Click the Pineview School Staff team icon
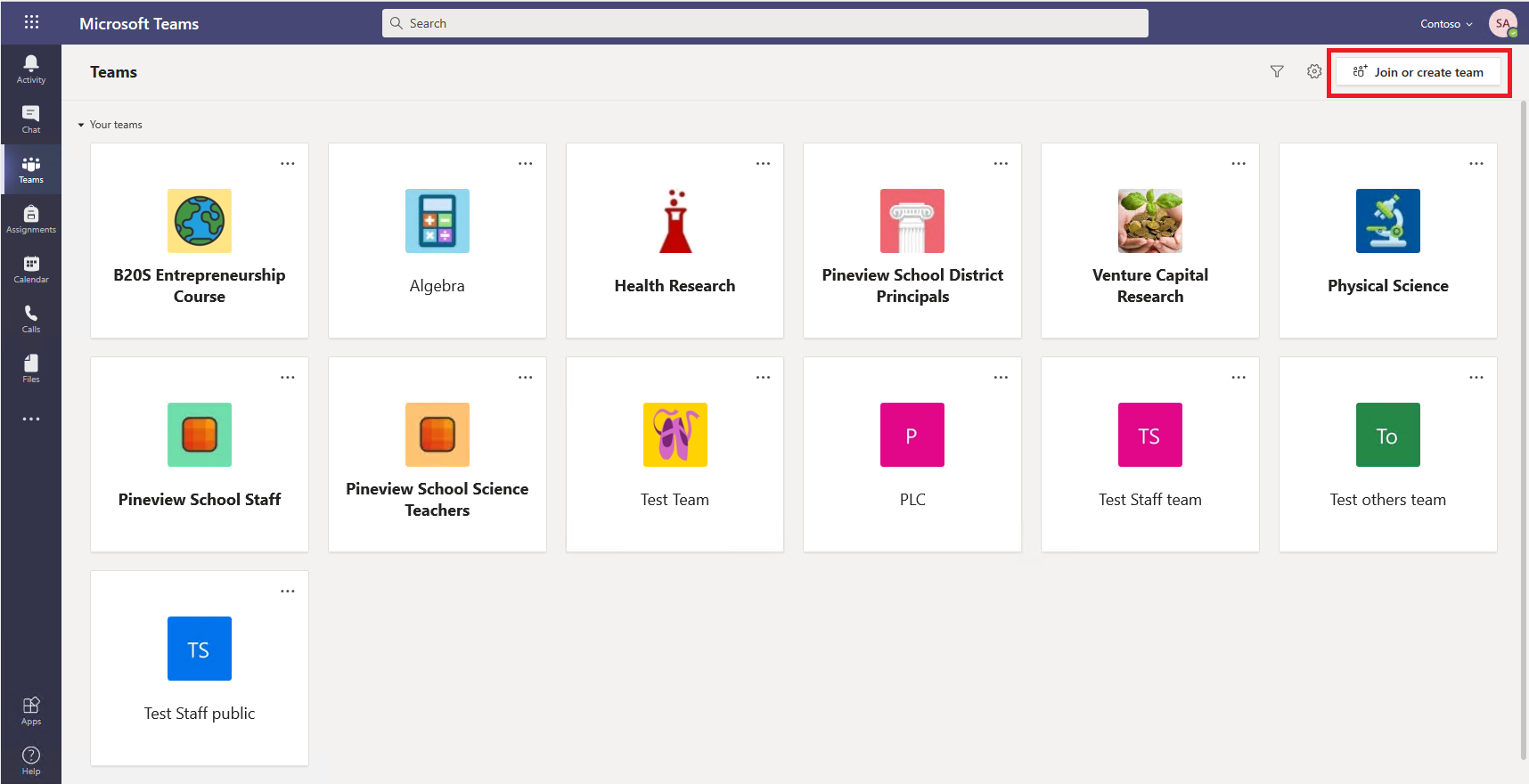The width and height of the screenshot is (1529, 784). (x=200, y=435)
